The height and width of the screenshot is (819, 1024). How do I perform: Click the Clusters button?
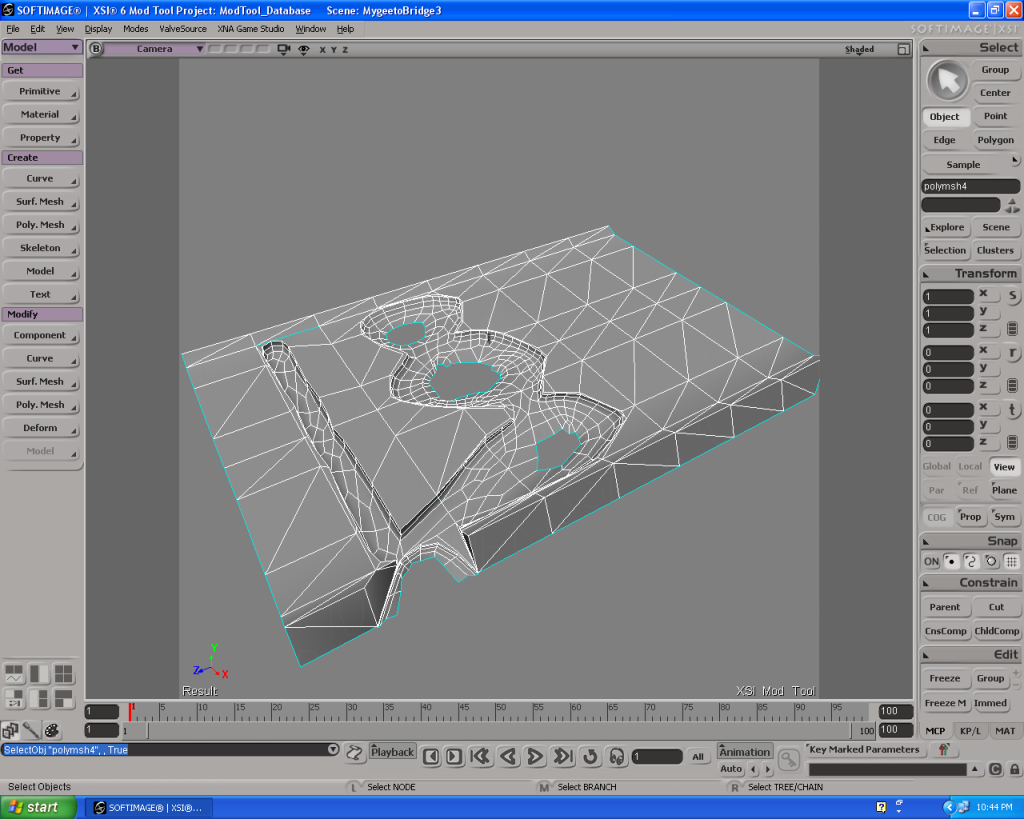(995, 250)
